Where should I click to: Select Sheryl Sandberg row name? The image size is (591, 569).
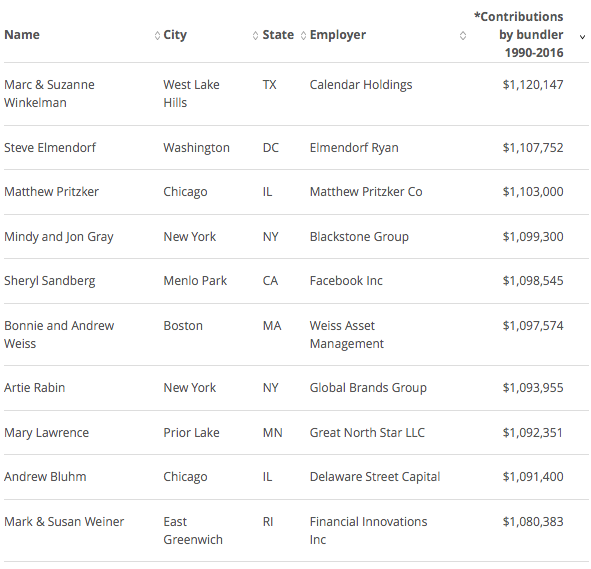[49, 281]
